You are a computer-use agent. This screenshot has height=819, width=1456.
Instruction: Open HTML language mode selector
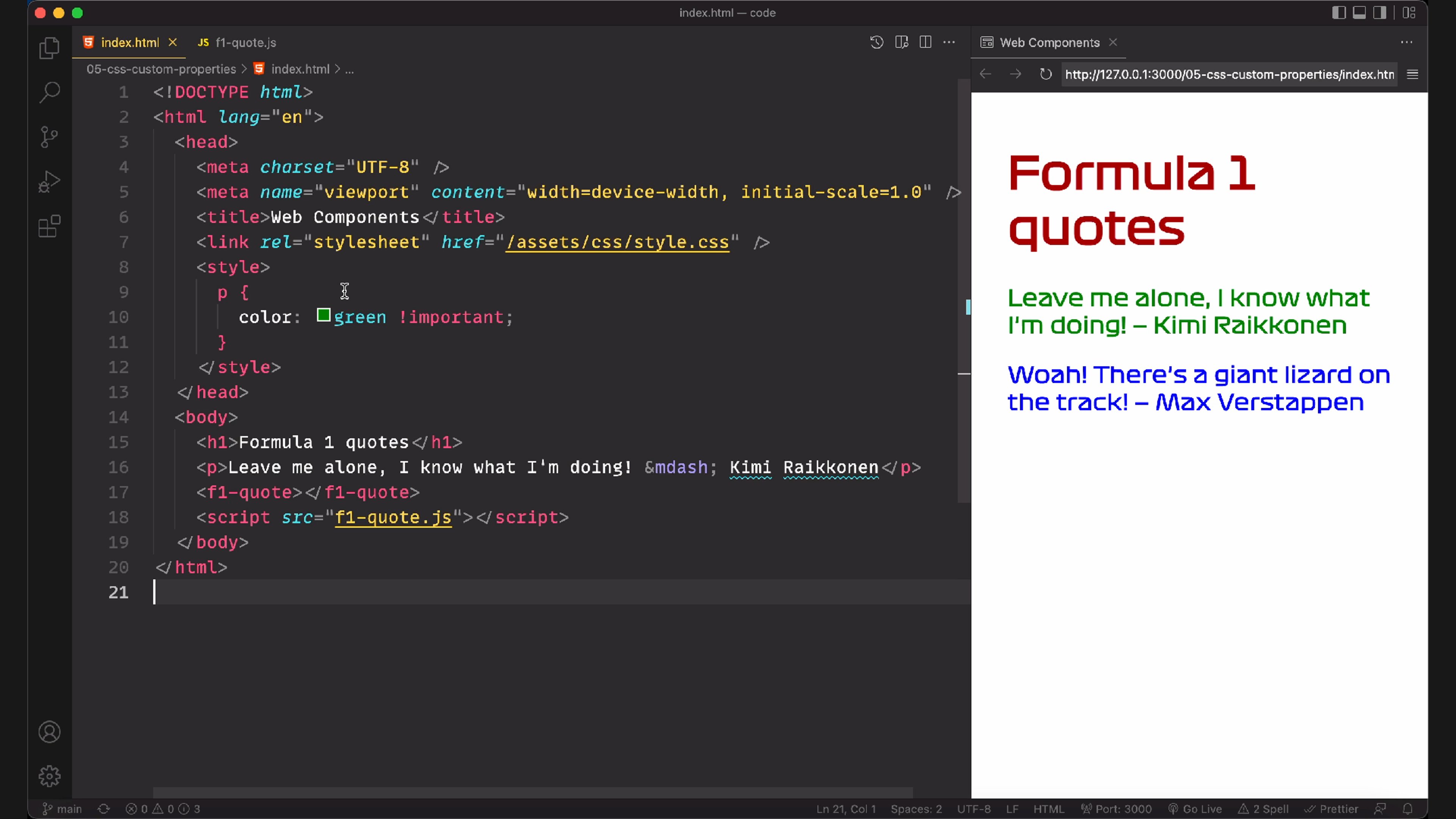point(1048,809)
